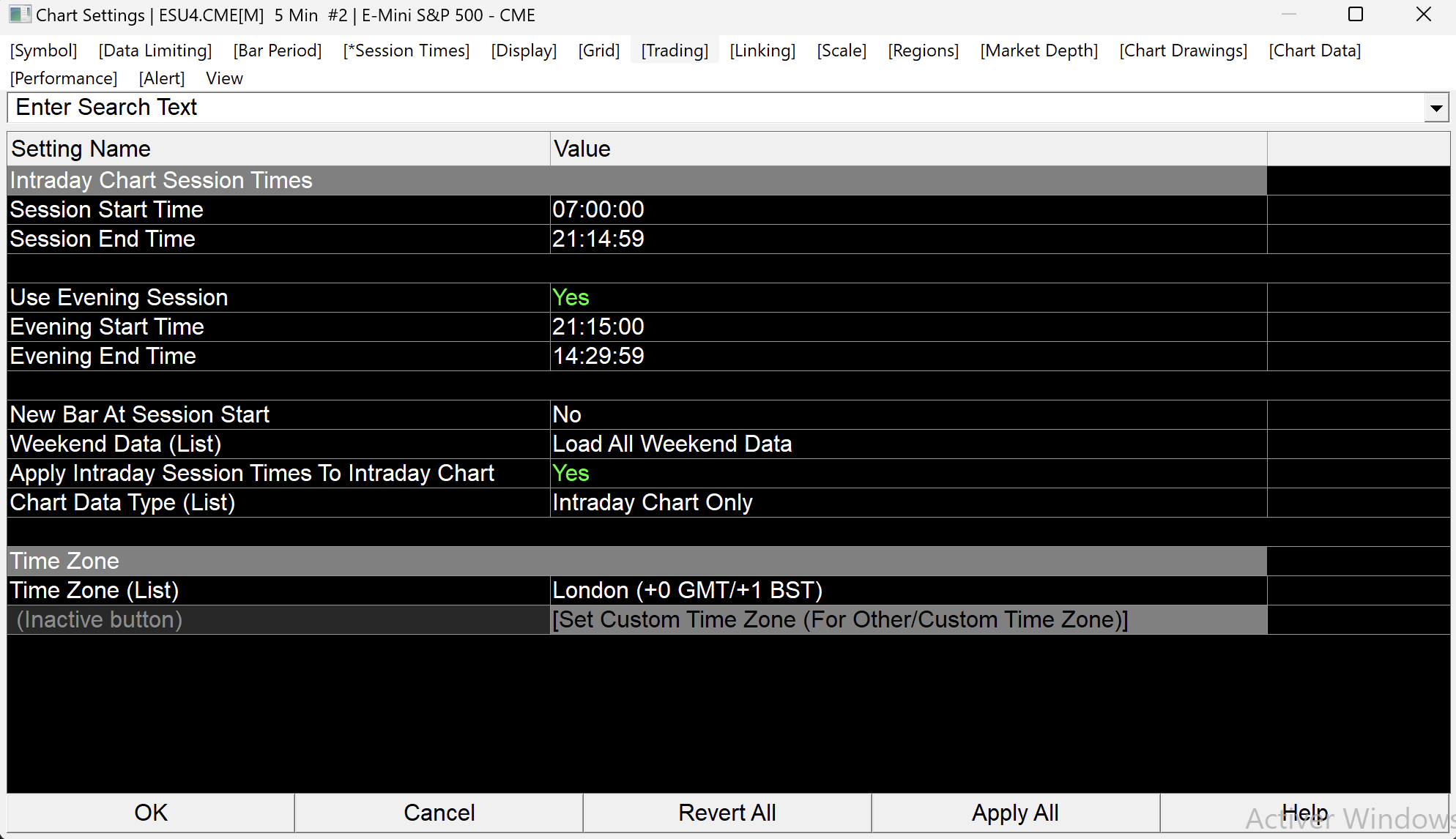Open the search text dropdown arrow

pyautogui.click(x=1436, y=108)
